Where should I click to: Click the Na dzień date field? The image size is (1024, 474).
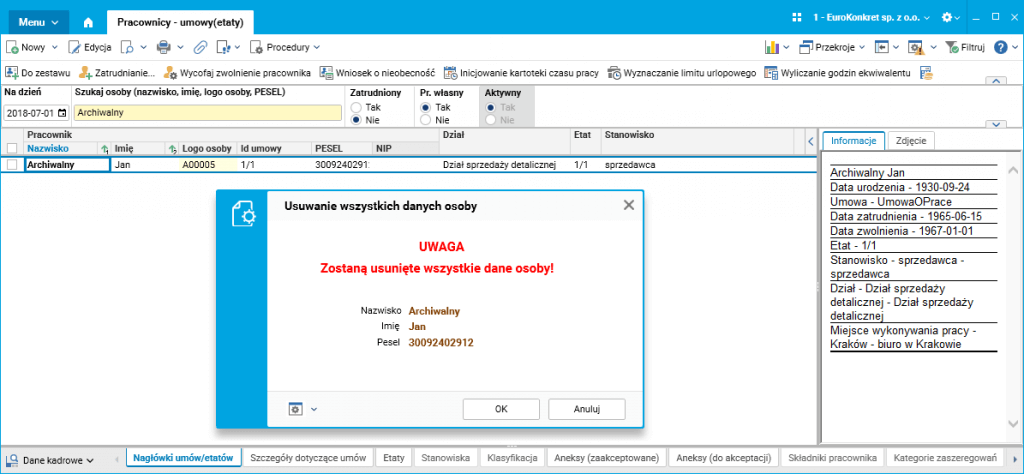[x=36, y=113]
